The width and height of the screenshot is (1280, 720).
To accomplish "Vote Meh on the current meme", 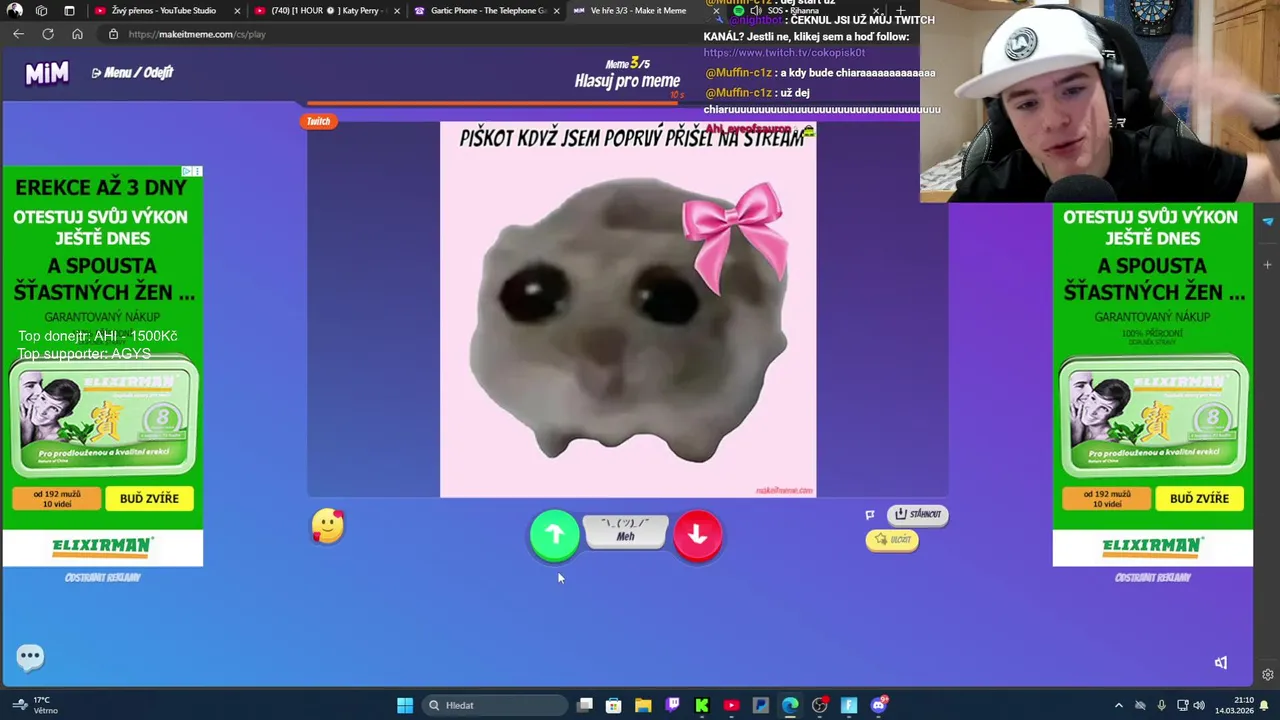I will point(625,531).
